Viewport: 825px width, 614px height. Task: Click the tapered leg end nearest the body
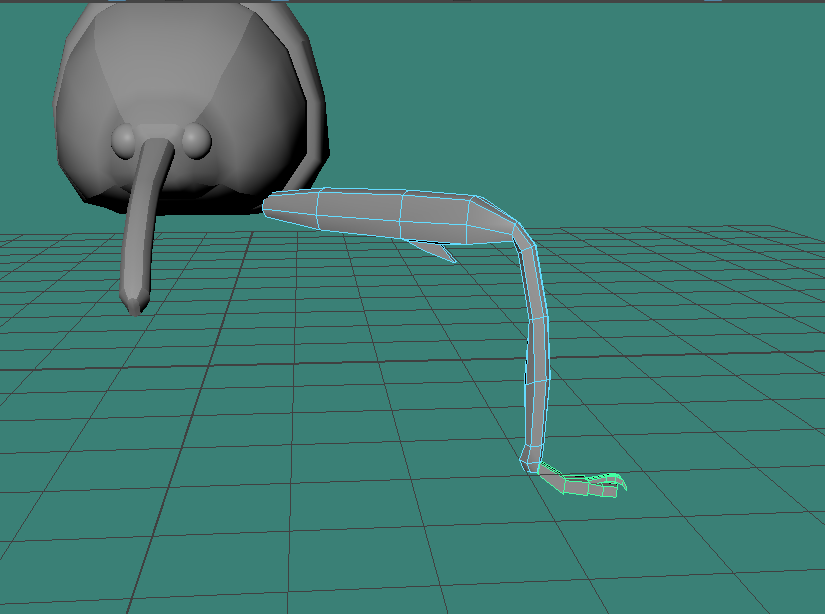[x=275, y=204]
